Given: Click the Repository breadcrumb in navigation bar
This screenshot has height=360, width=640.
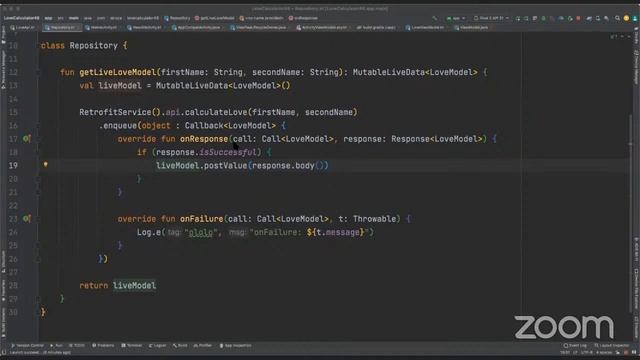Looking at the screenshot, I should 177,18.
